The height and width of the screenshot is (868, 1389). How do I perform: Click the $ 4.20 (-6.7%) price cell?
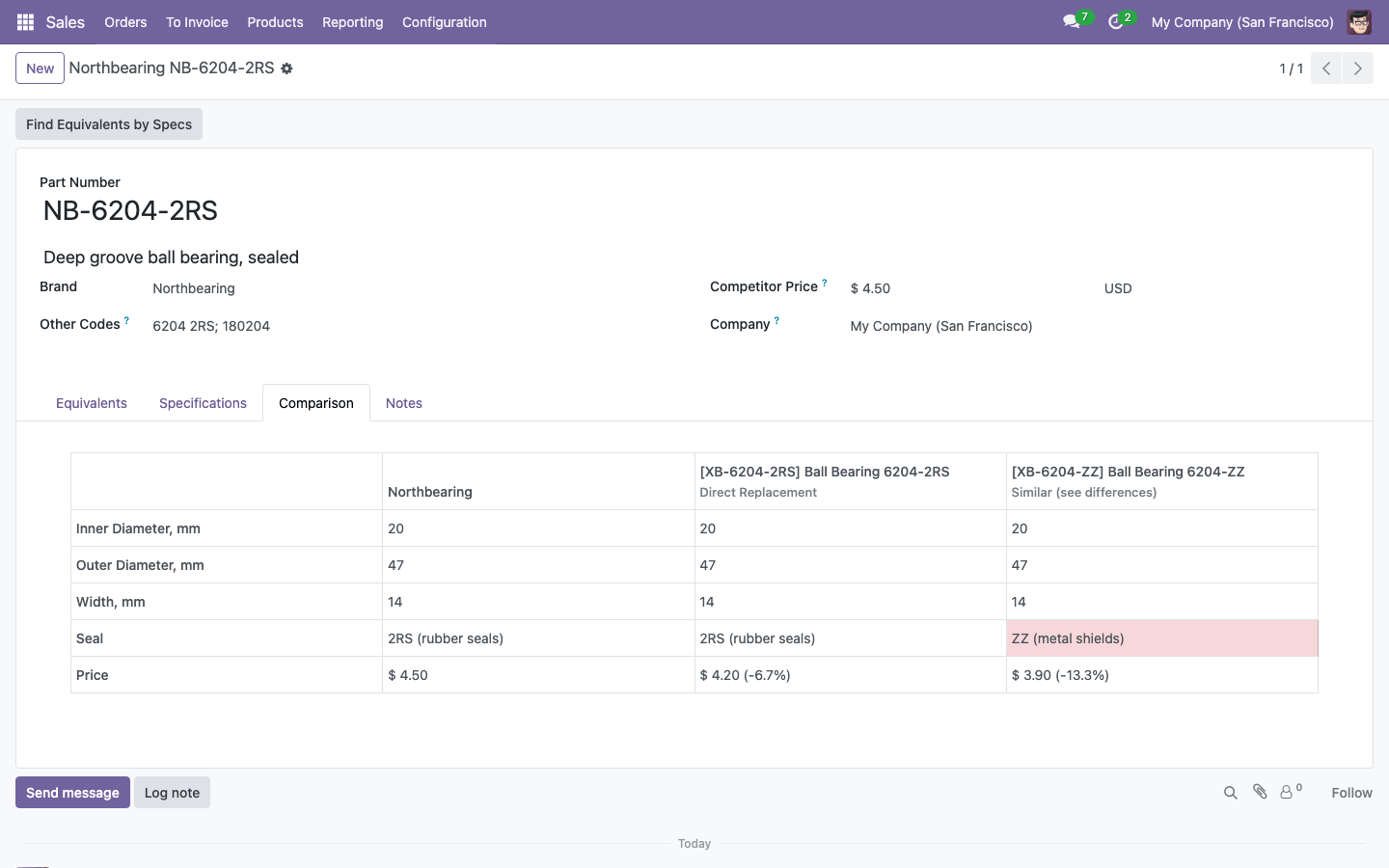coord(850,675)
